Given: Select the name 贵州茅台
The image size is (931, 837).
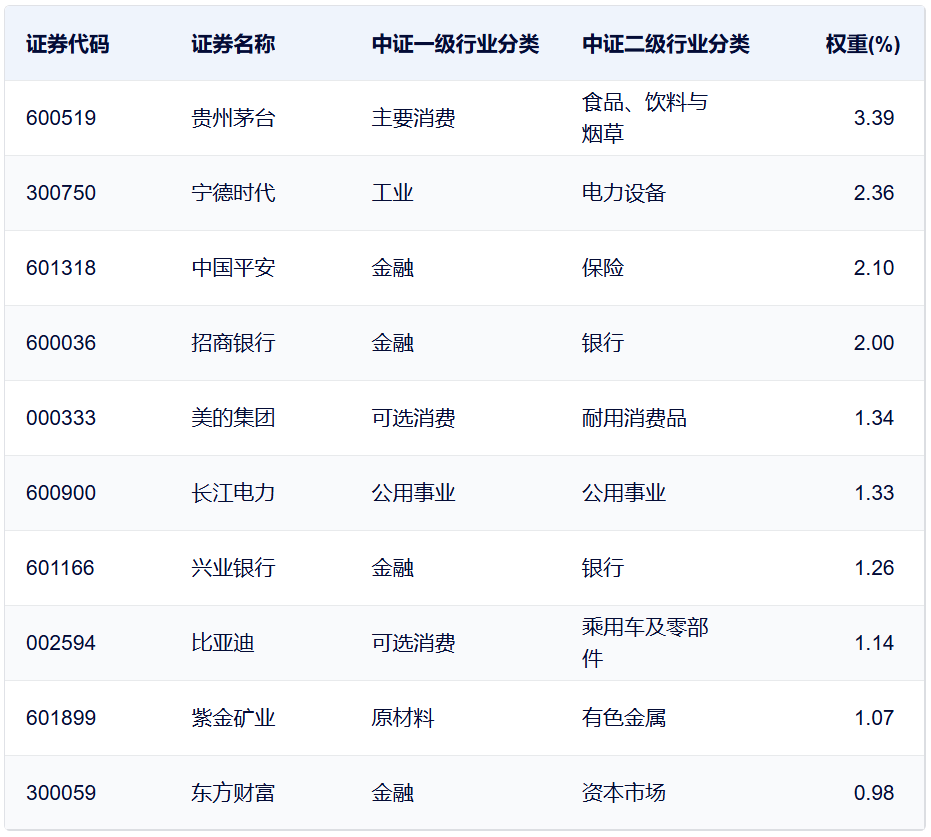Looking at the screenshot, I should [x=233, y=118].
